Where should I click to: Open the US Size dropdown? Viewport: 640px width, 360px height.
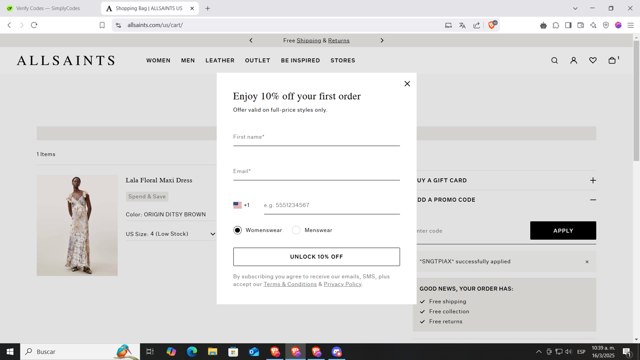coord(171,234)
